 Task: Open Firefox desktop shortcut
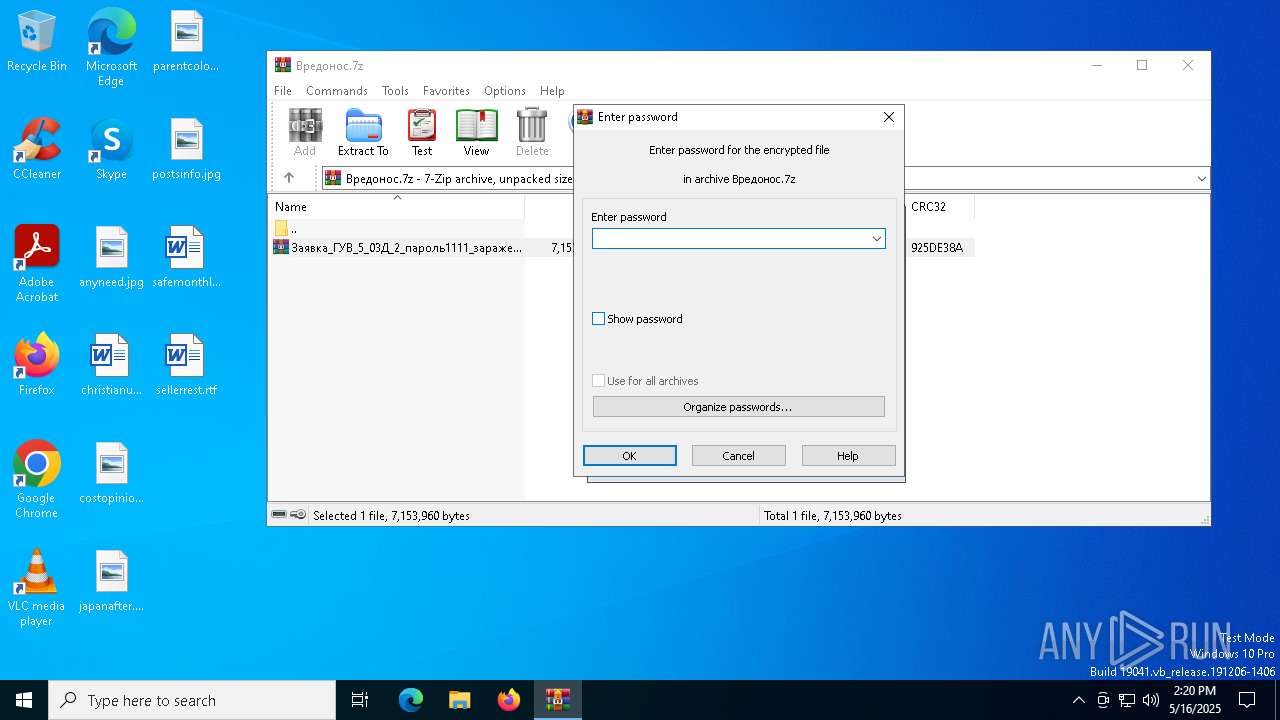[x=37, y=365]
